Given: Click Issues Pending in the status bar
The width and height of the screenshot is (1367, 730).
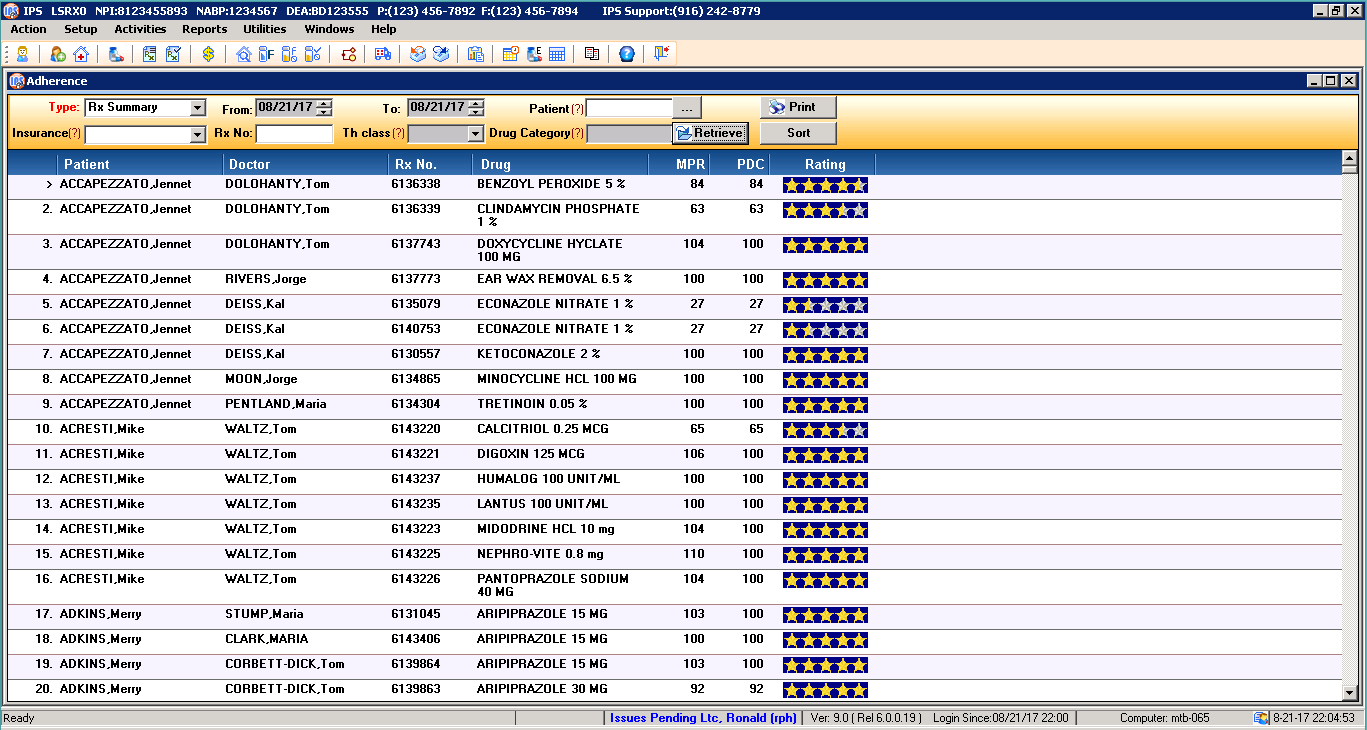Looking at the screenshot, I should pyautogui.click(x=703, y=718).
